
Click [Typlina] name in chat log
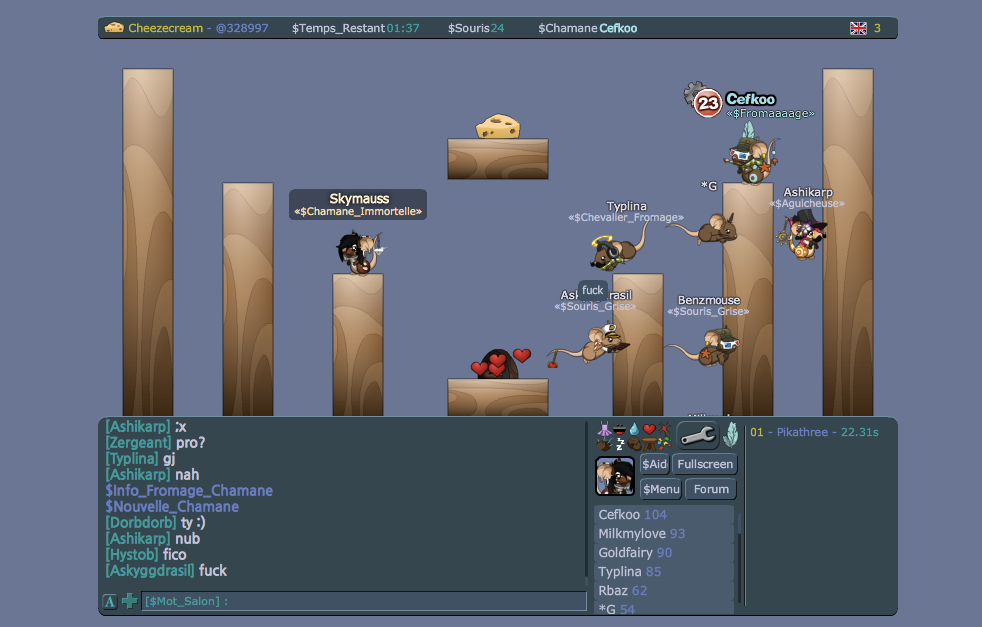click(132, 459)
